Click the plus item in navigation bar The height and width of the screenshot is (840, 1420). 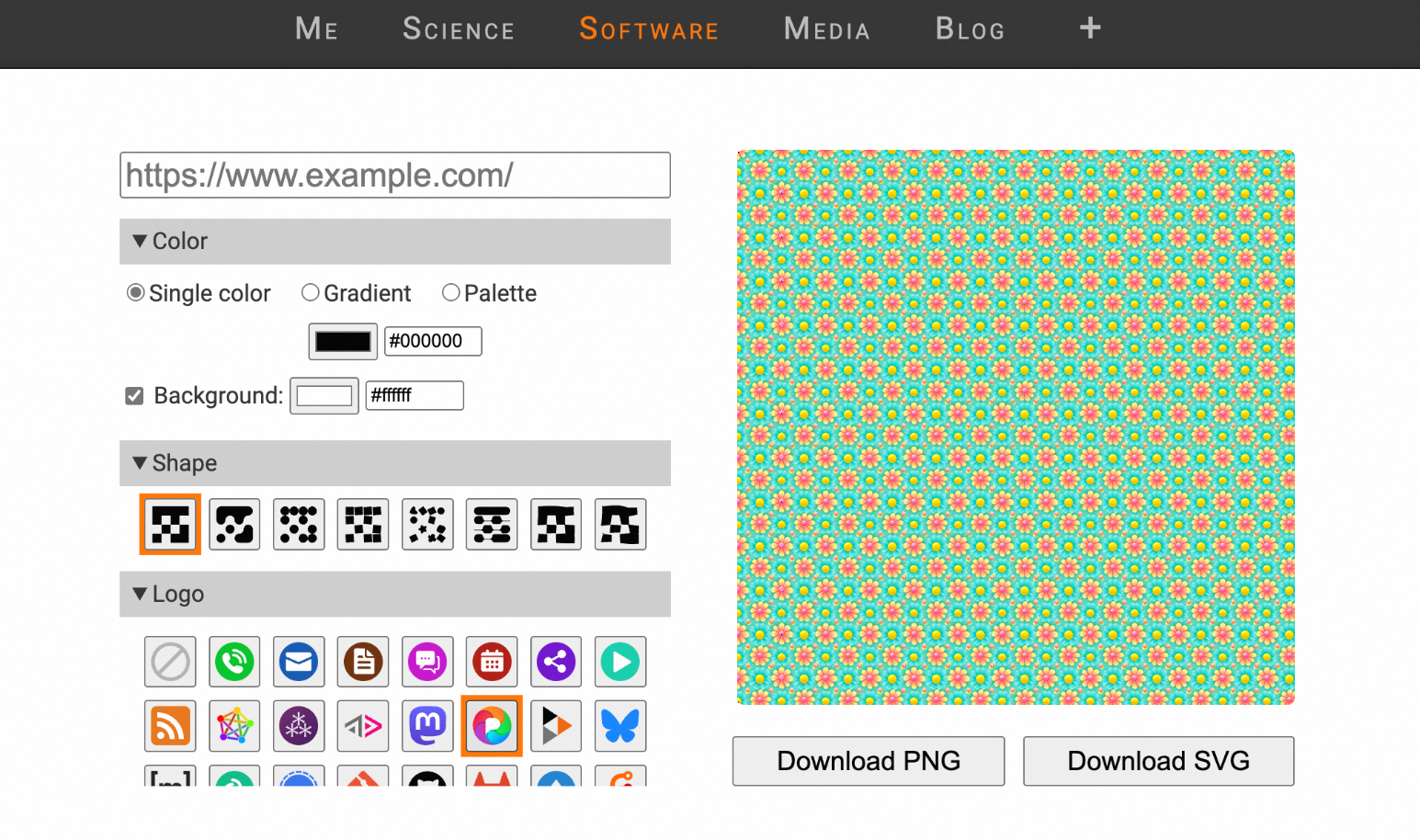(1090, 28)
